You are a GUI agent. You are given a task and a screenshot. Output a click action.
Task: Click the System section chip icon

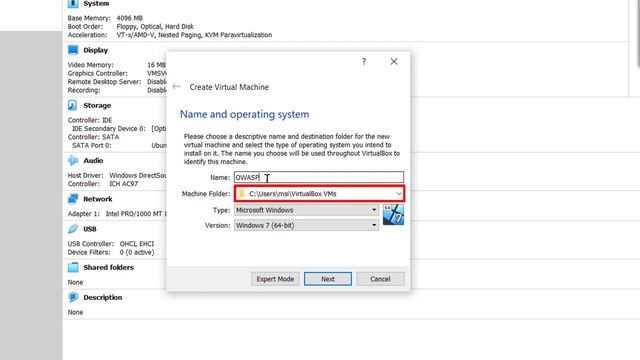(73, 4)
